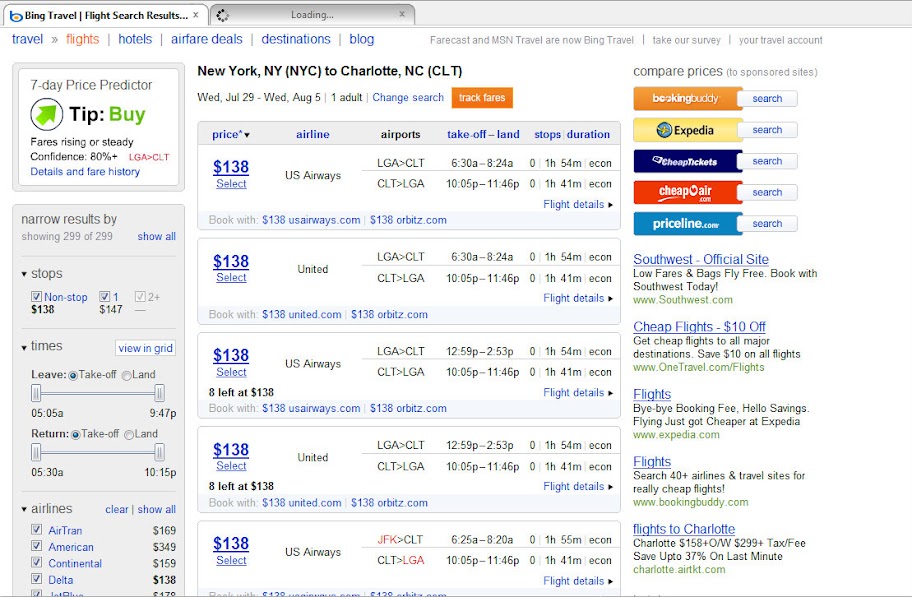Click Return slider left handle
This screenshot has width=912, height=597.
pos(36,452)
